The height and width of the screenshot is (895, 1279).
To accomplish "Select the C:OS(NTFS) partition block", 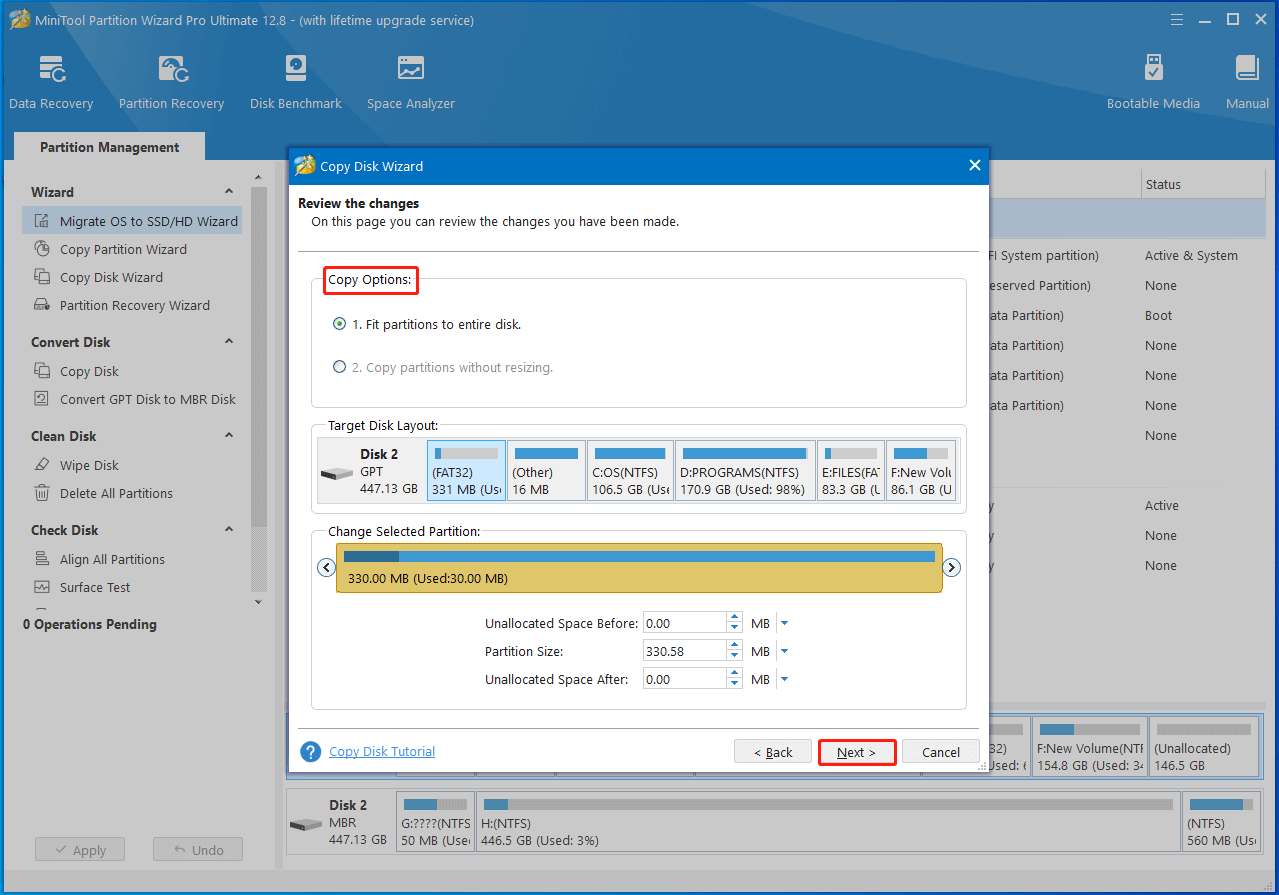I will pyautogui.click(x=630, y=470).
